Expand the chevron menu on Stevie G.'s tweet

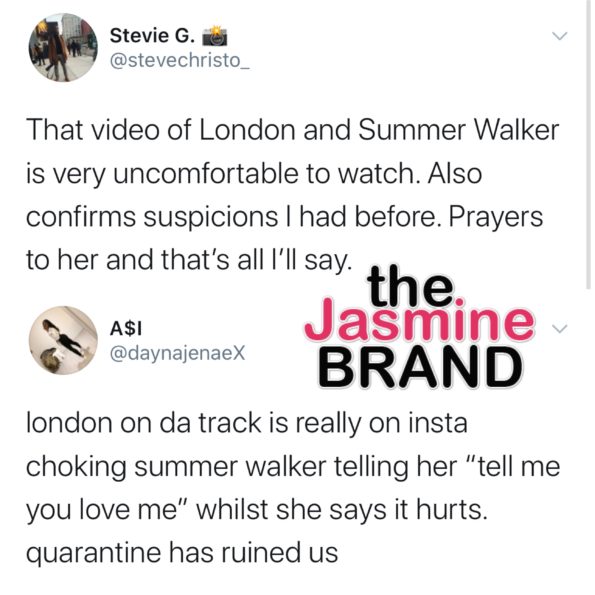pos(559,36)
